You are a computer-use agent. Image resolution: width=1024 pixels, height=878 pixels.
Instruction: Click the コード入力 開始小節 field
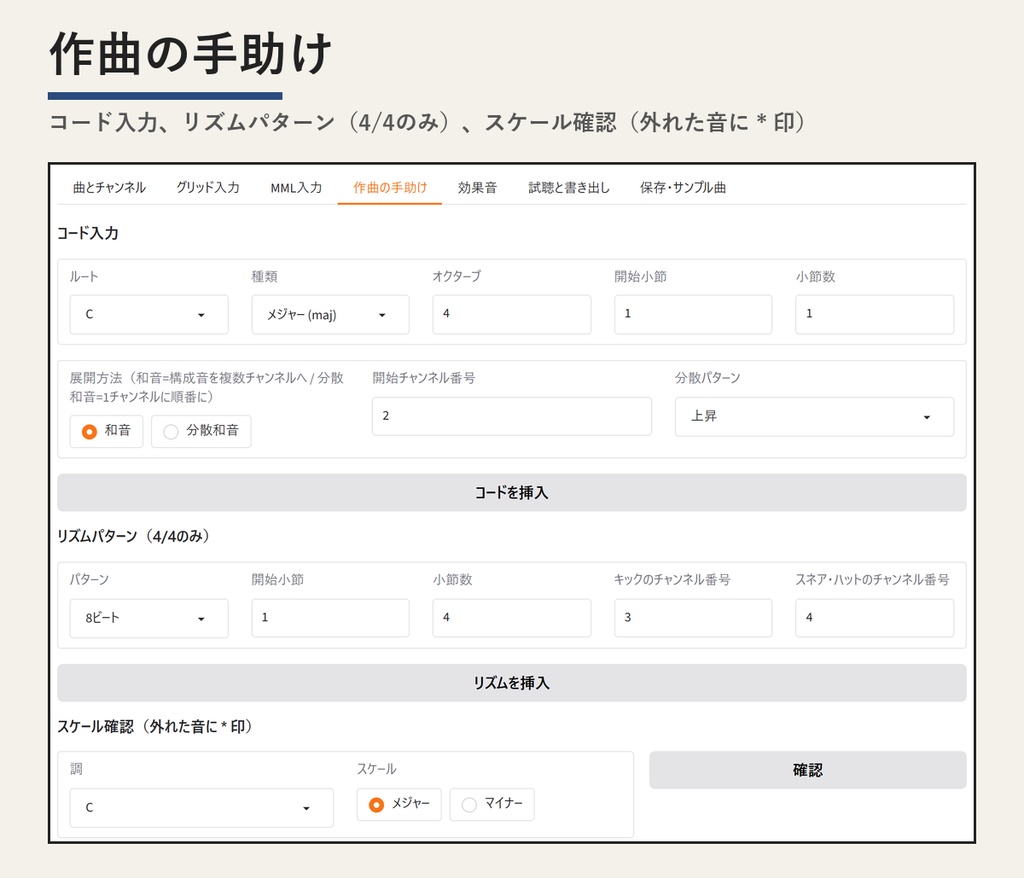coord(693,314)
